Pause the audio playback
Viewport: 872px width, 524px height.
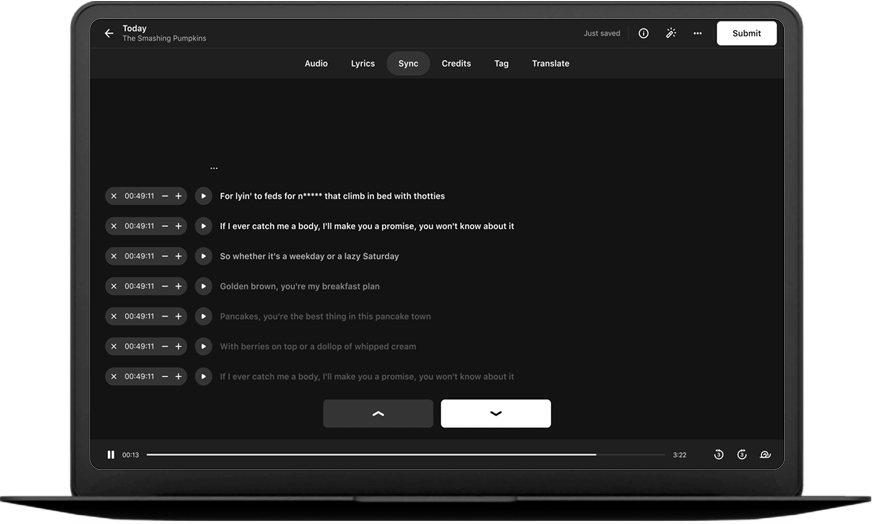(x=111, y=454)
